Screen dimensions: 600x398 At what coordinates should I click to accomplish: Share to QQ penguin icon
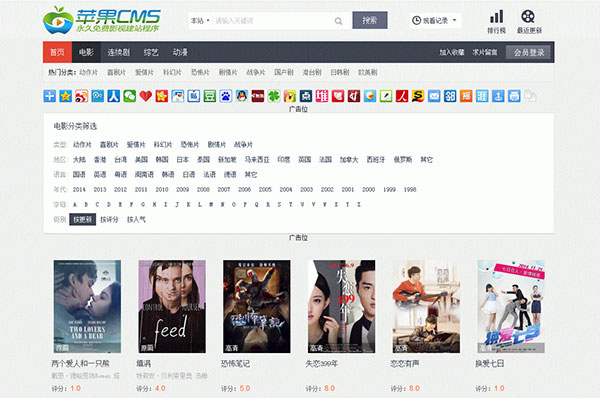tap(241, 96)
